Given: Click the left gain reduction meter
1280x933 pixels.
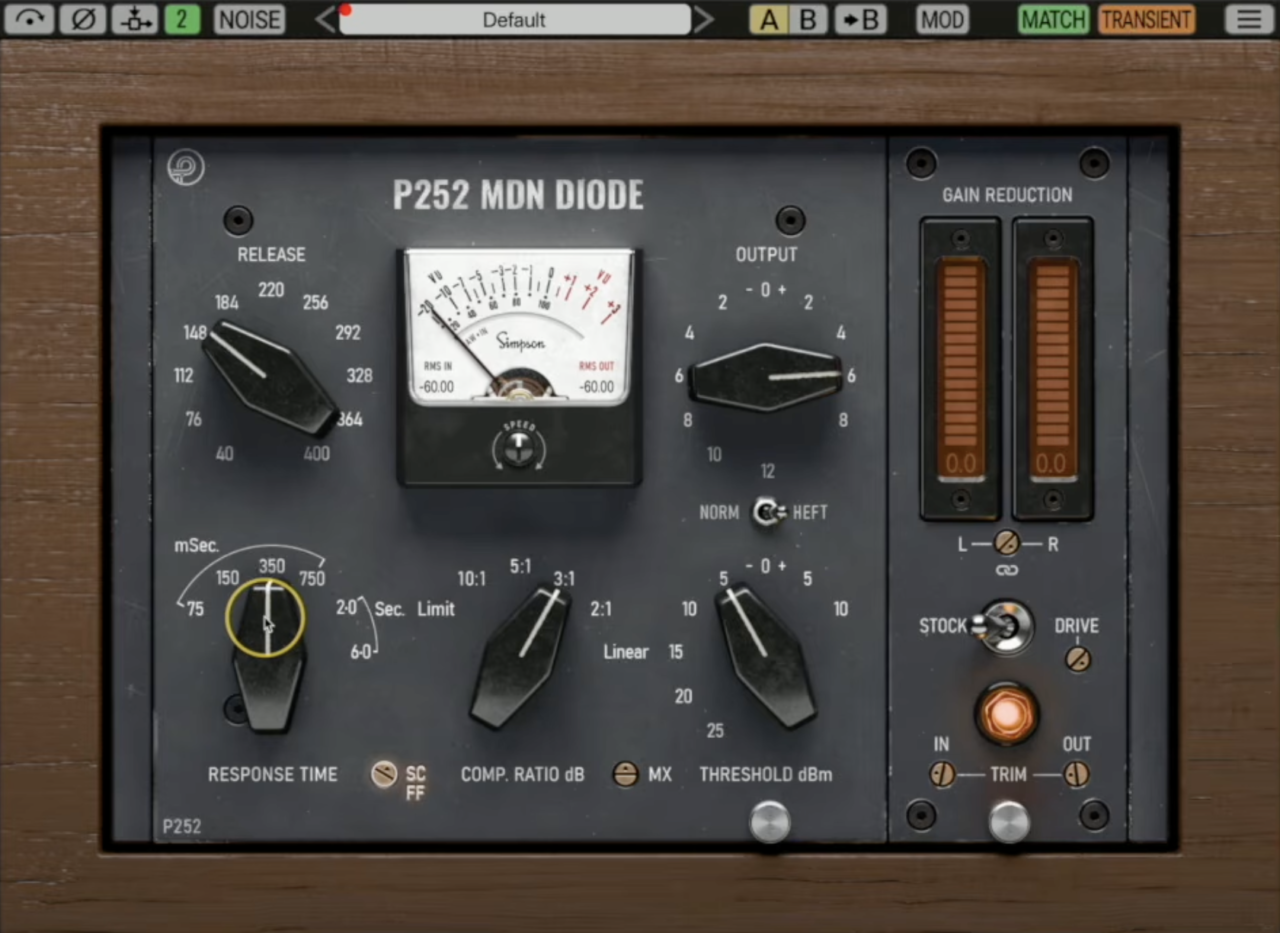Looking at the screenshot, I should (960, 368).
